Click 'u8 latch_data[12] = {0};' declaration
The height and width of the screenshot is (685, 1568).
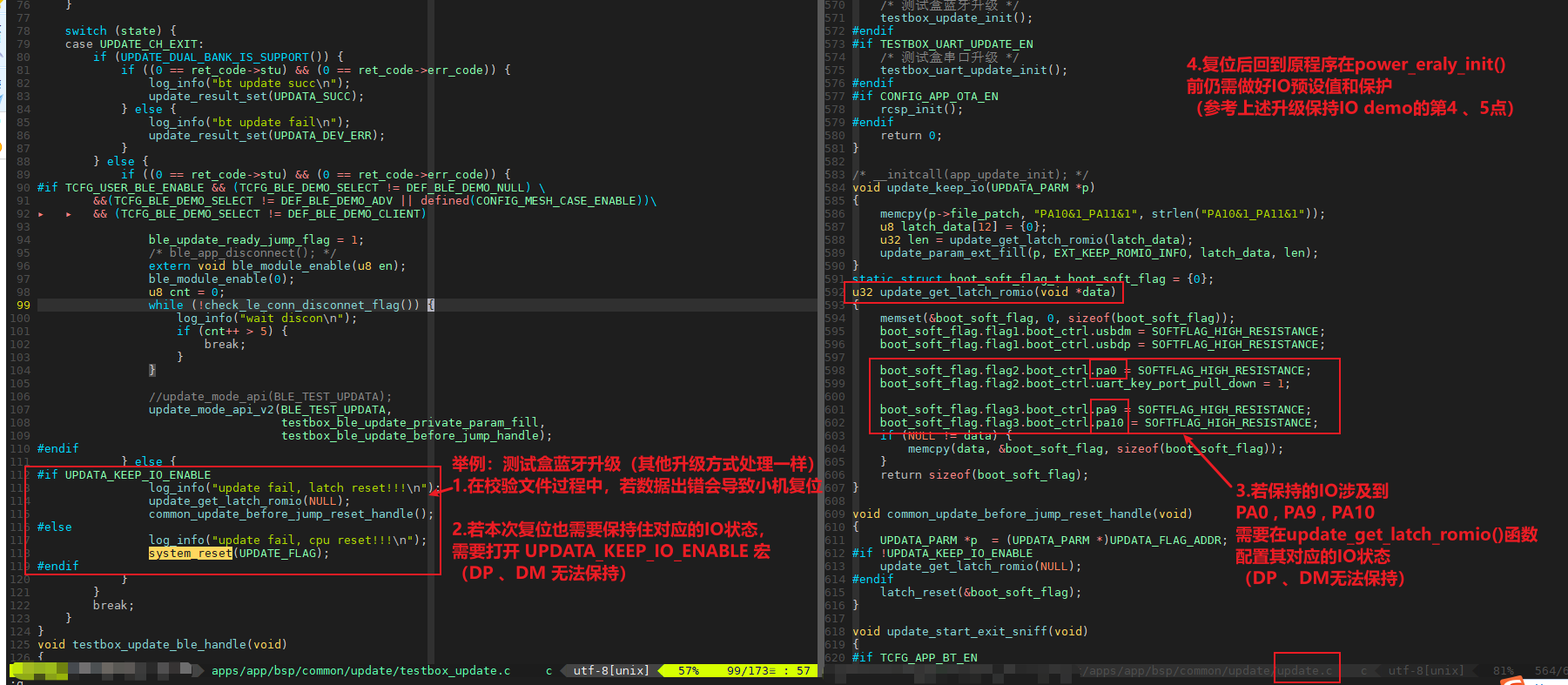coord(963,226)
